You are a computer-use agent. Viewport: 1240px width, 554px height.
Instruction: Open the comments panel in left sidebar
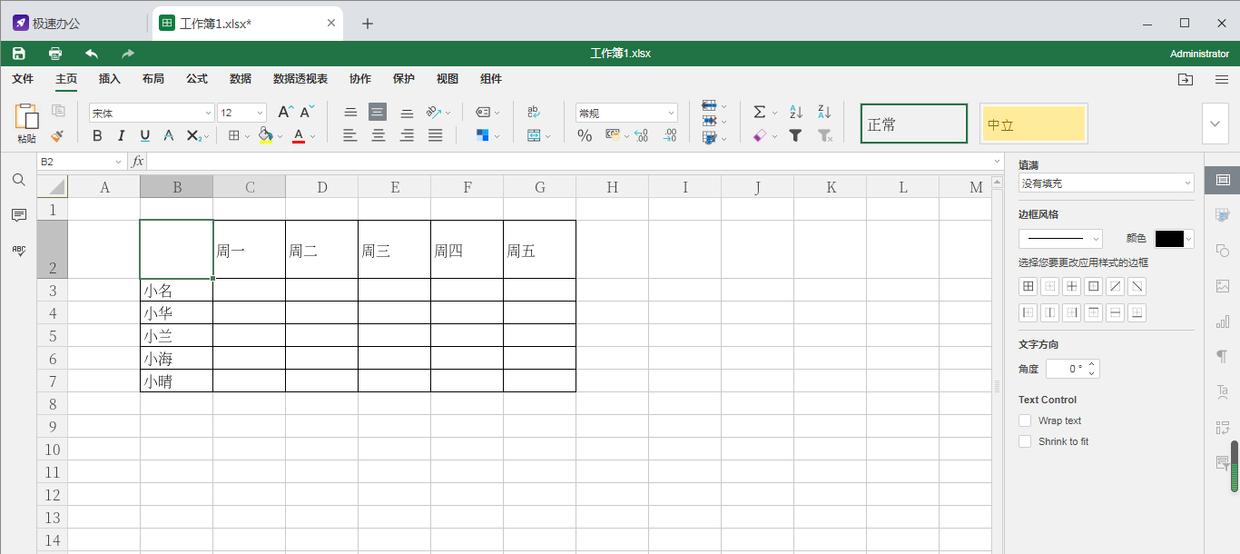pyautogui.click(x=18, y=215)
